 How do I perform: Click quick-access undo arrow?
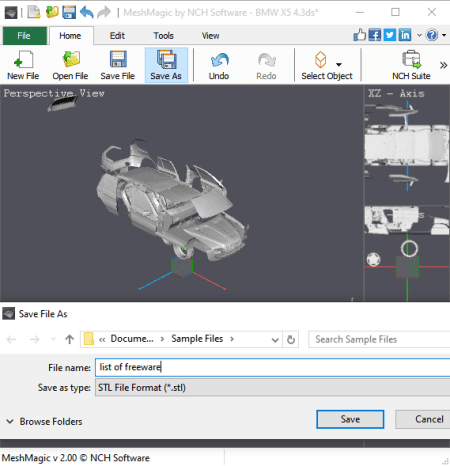87,12
